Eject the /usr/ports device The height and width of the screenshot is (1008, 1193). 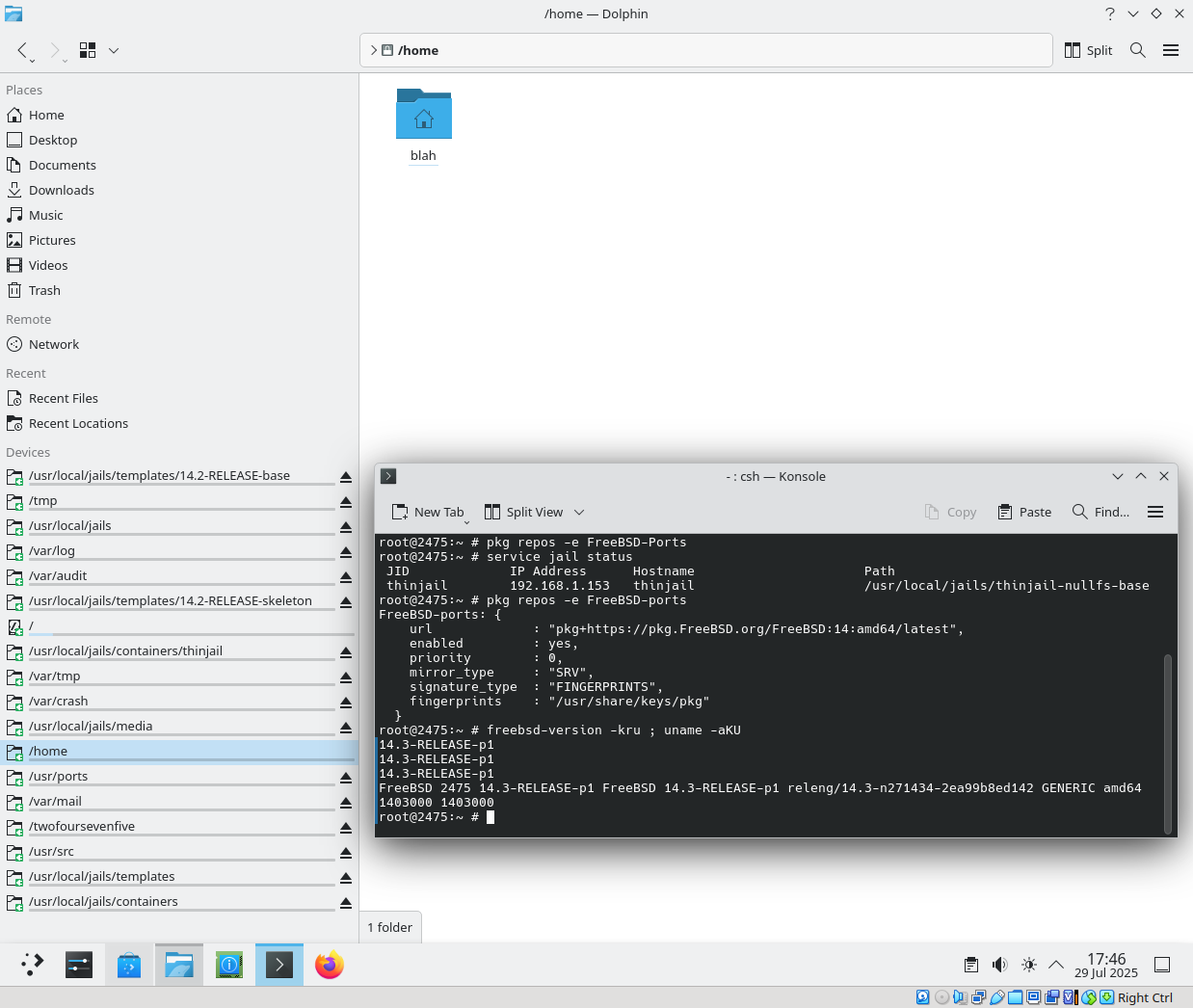tap(346, 778)
